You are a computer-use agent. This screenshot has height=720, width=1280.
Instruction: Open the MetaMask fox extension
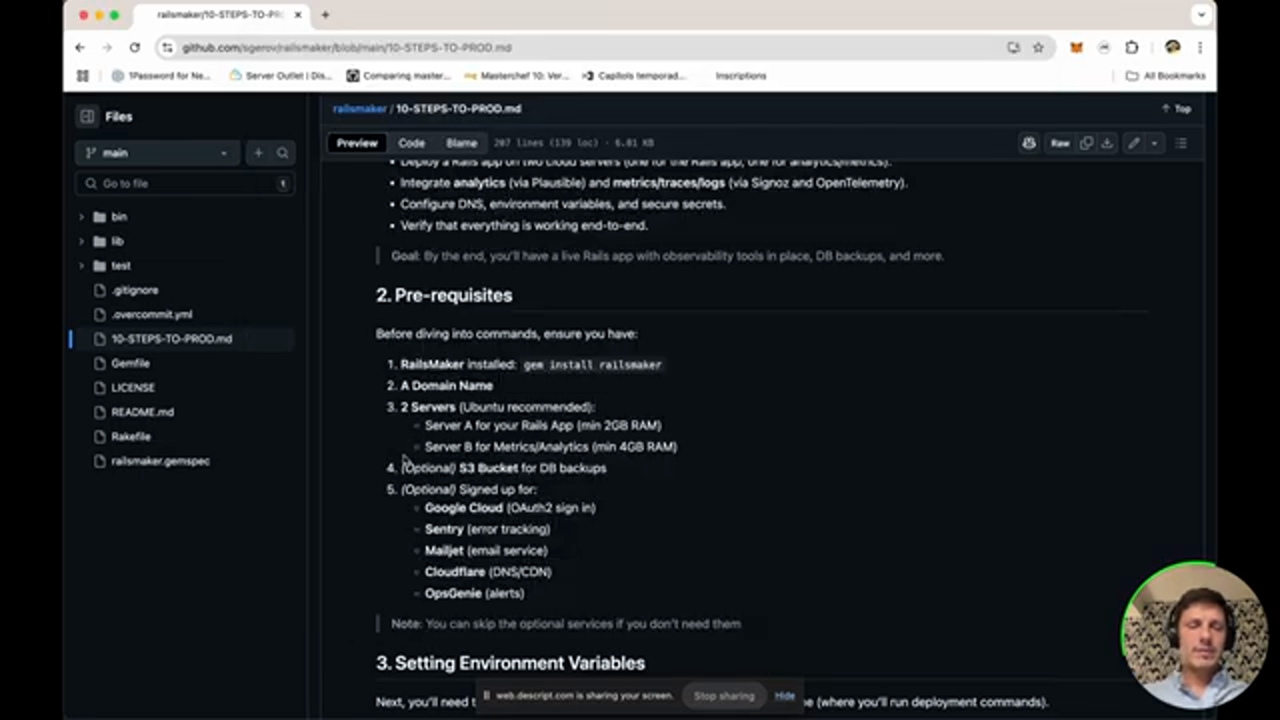pyautogui.click(x=1076, y=47)
